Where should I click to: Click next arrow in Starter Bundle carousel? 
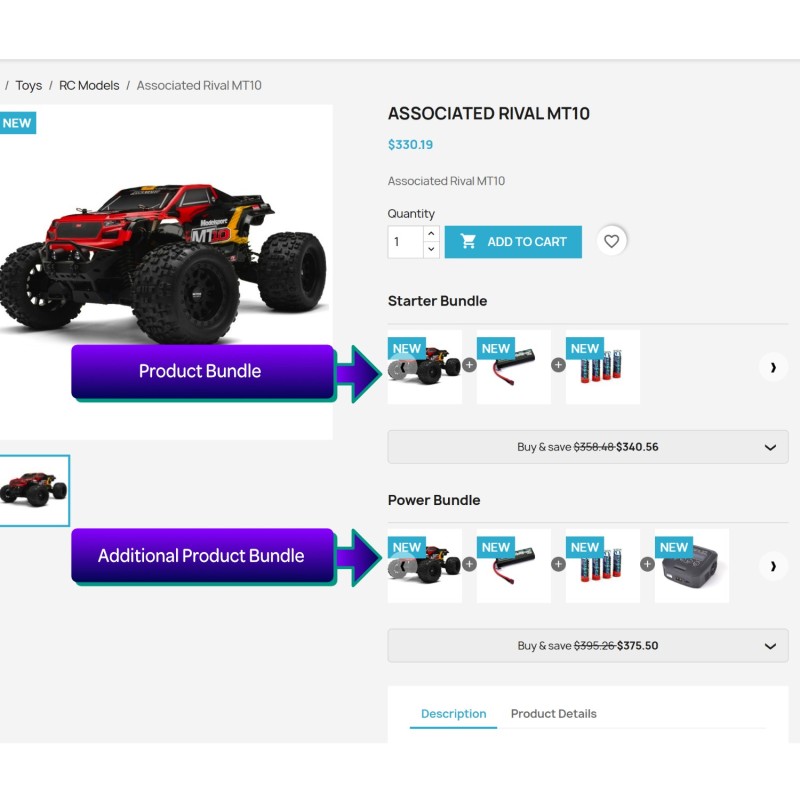pos(773,367)
